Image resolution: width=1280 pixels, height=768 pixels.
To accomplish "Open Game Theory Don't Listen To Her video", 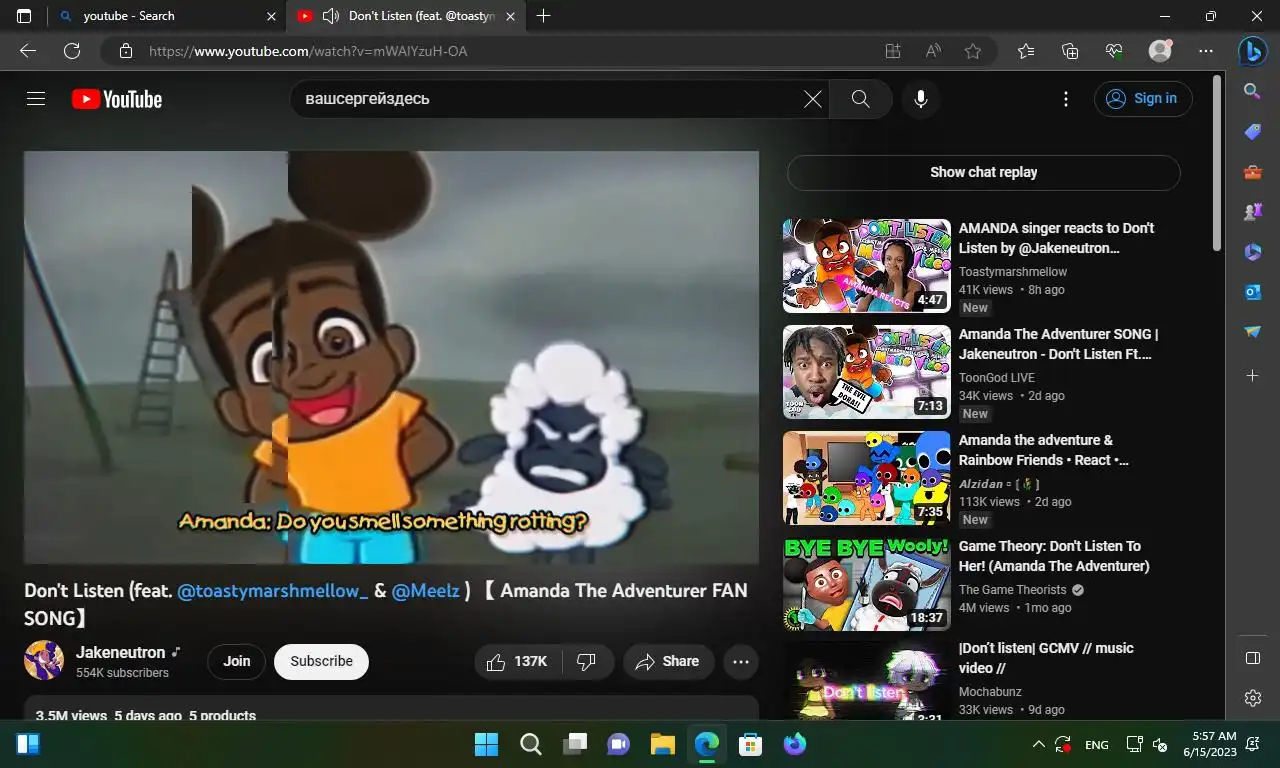I will (1054, 556).
